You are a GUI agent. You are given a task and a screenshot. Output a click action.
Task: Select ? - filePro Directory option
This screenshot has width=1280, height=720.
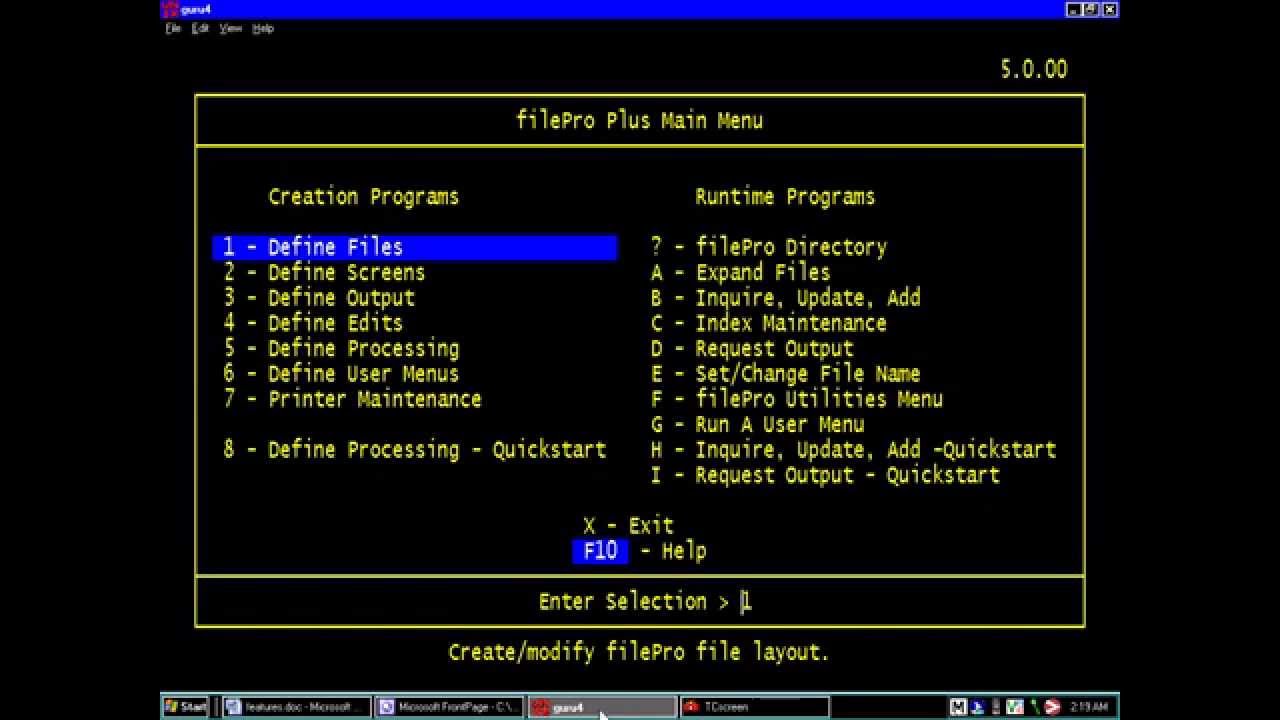[x=768, y=247]
